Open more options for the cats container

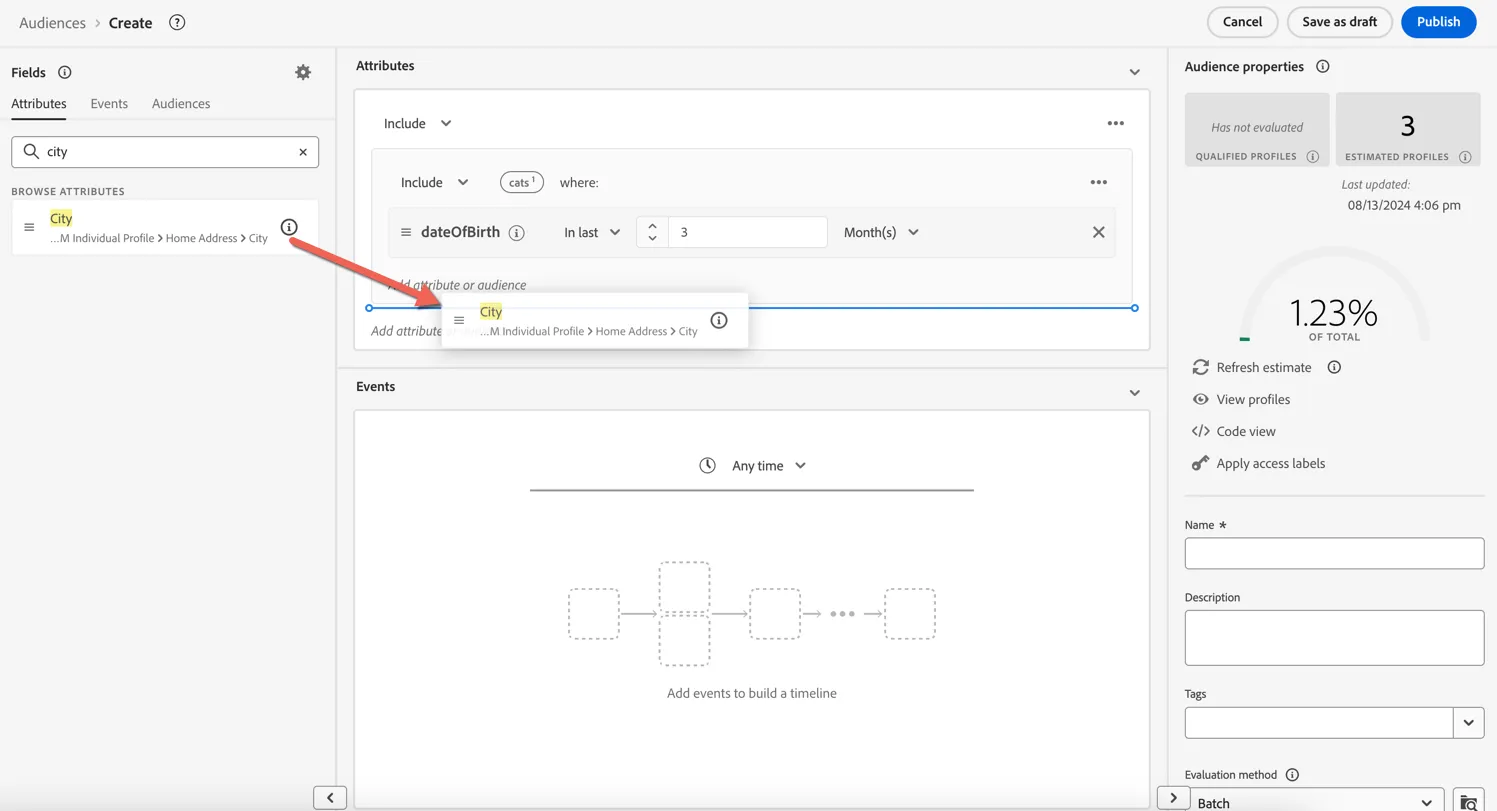click(x=1099, y=182)
